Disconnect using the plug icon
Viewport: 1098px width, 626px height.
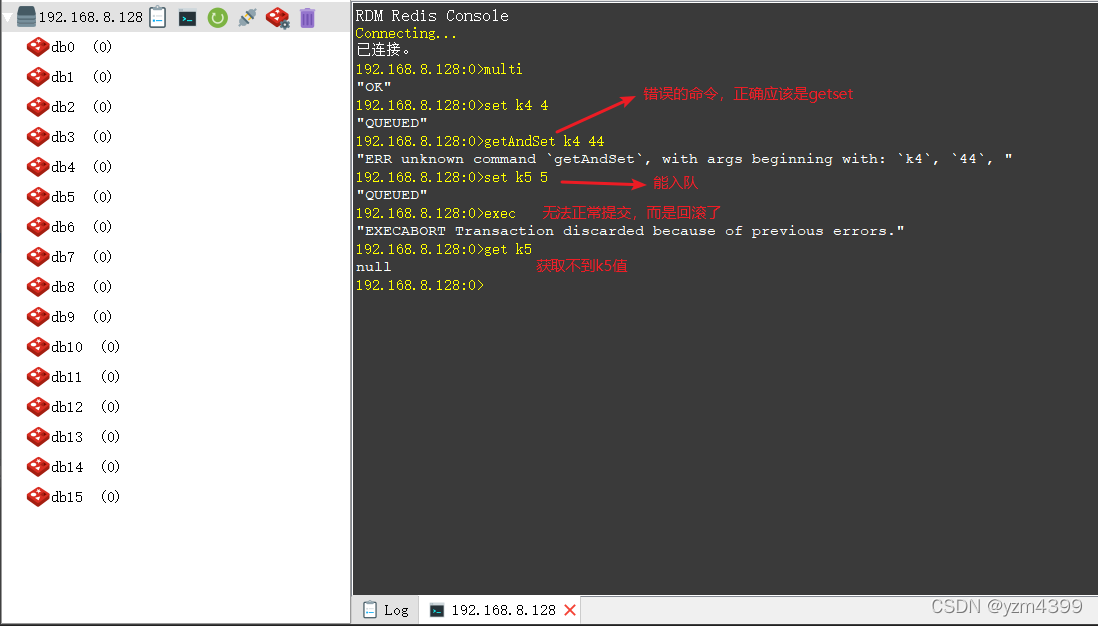pos(247,18)
